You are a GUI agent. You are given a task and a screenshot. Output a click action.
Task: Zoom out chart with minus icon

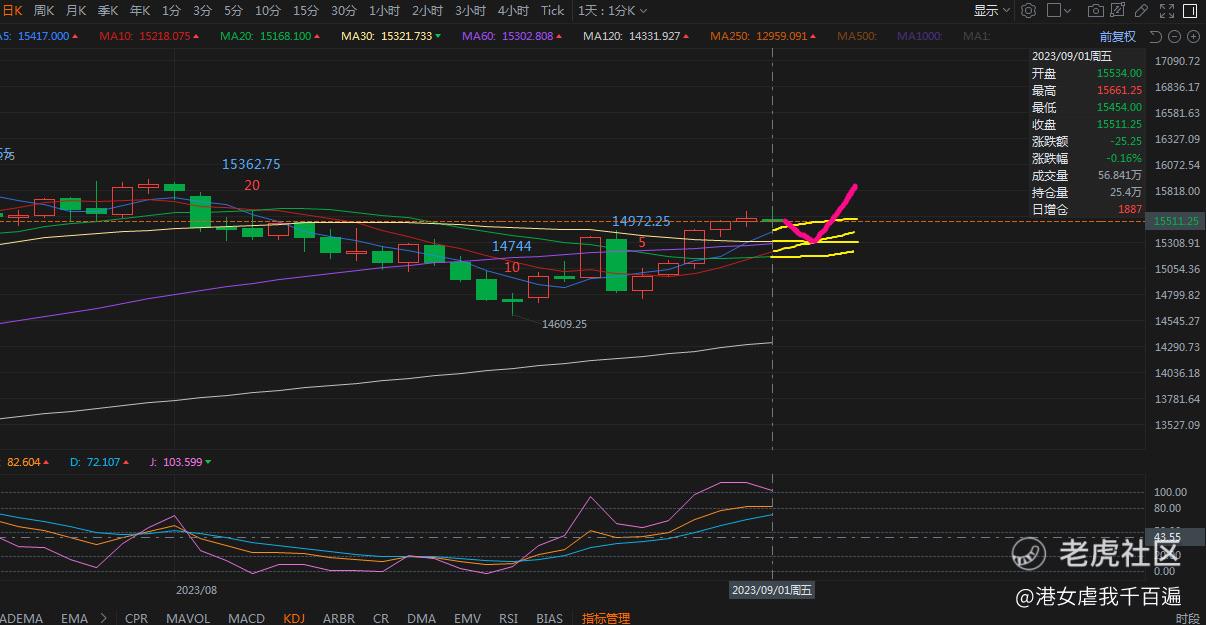tap(1174, 37)
